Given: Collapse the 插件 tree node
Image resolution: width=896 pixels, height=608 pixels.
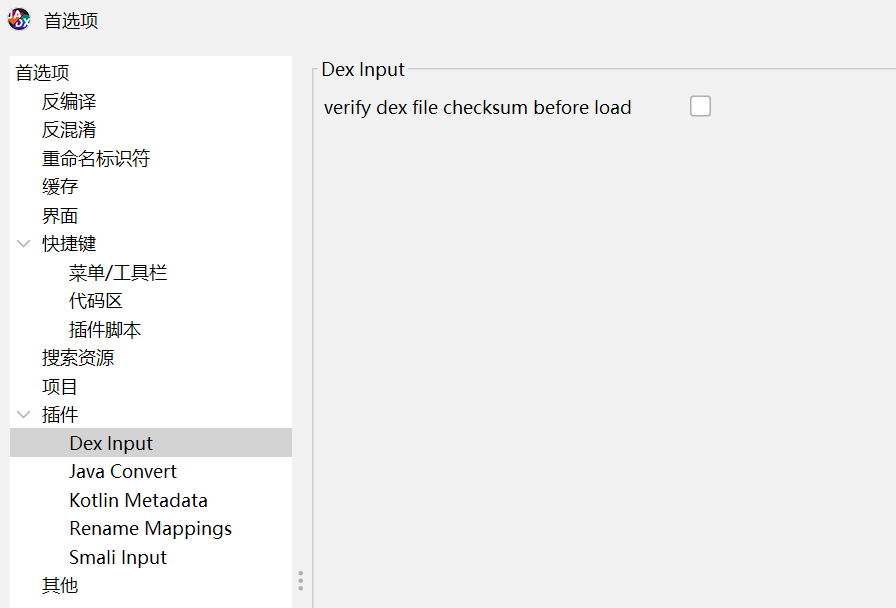Looking at the screenshot, I should click(24, 414).
